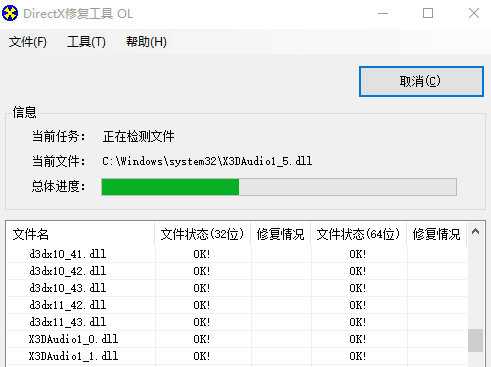Image resolution: width=491 pixels, height=367 pixels.
Task: Close the DirectX repair tool window
Action: click(x=473, y=14)
